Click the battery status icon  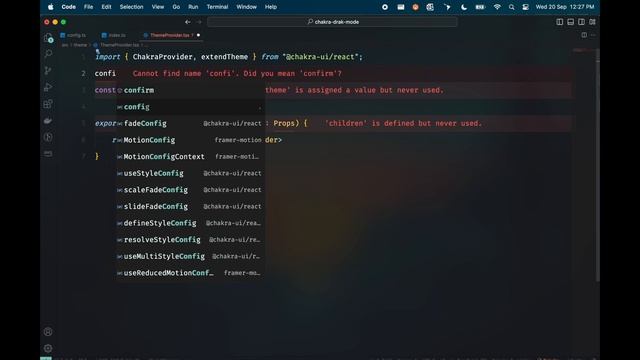point(480,7)
